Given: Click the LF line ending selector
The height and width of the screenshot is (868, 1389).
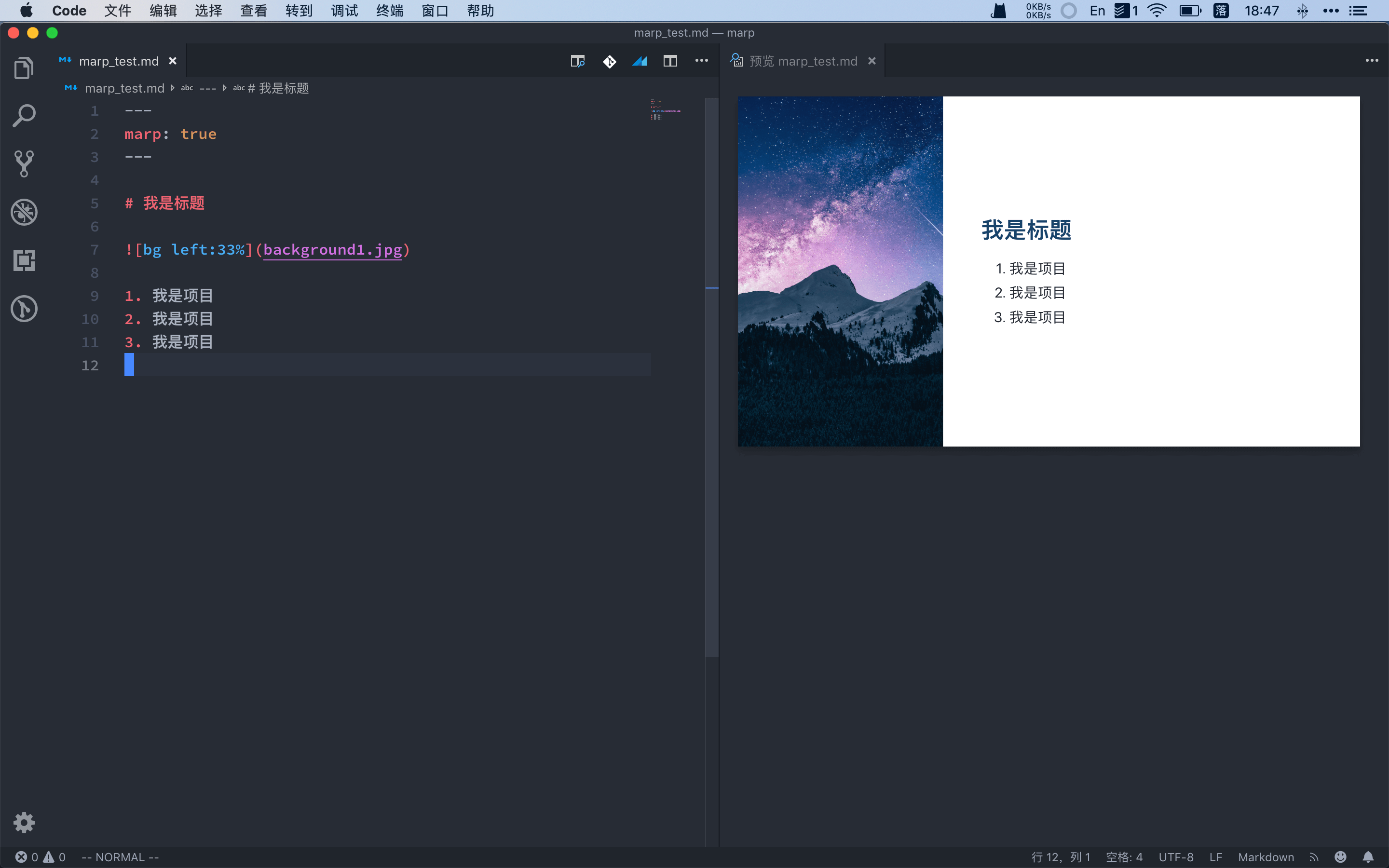Looking at the screenshot, I should click(1215, 857).
